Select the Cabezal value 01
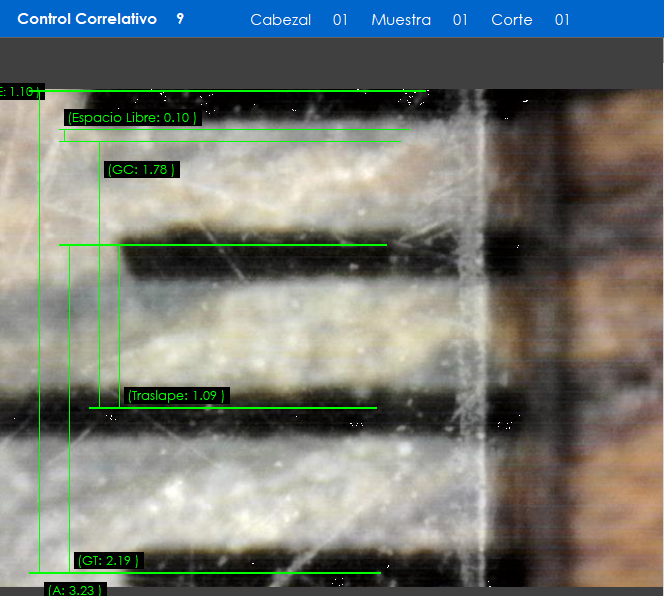664x596 pixels. pos(340,20)
